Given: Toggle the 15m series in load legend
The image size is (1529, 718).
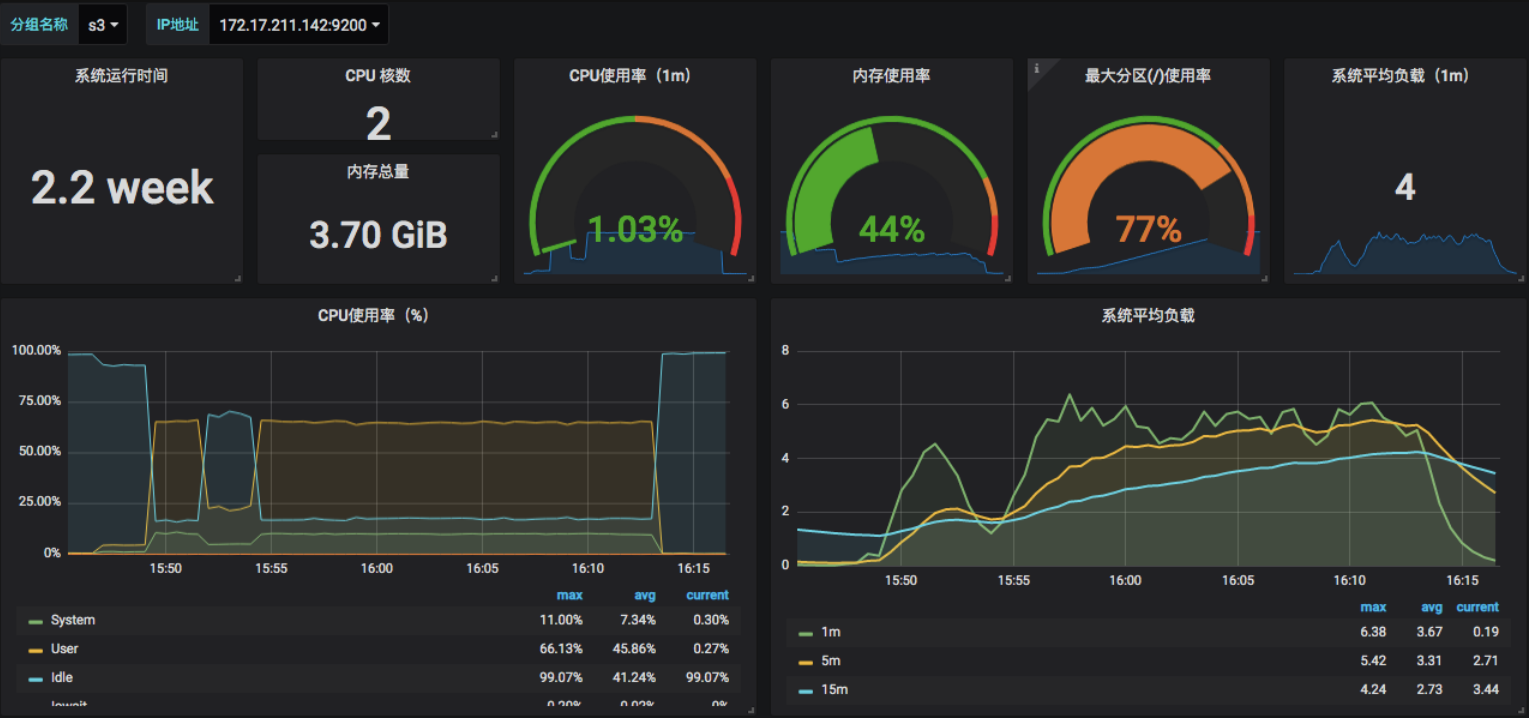Looking at the screenshot, I should pyautogui.click(x=835, y=690).
